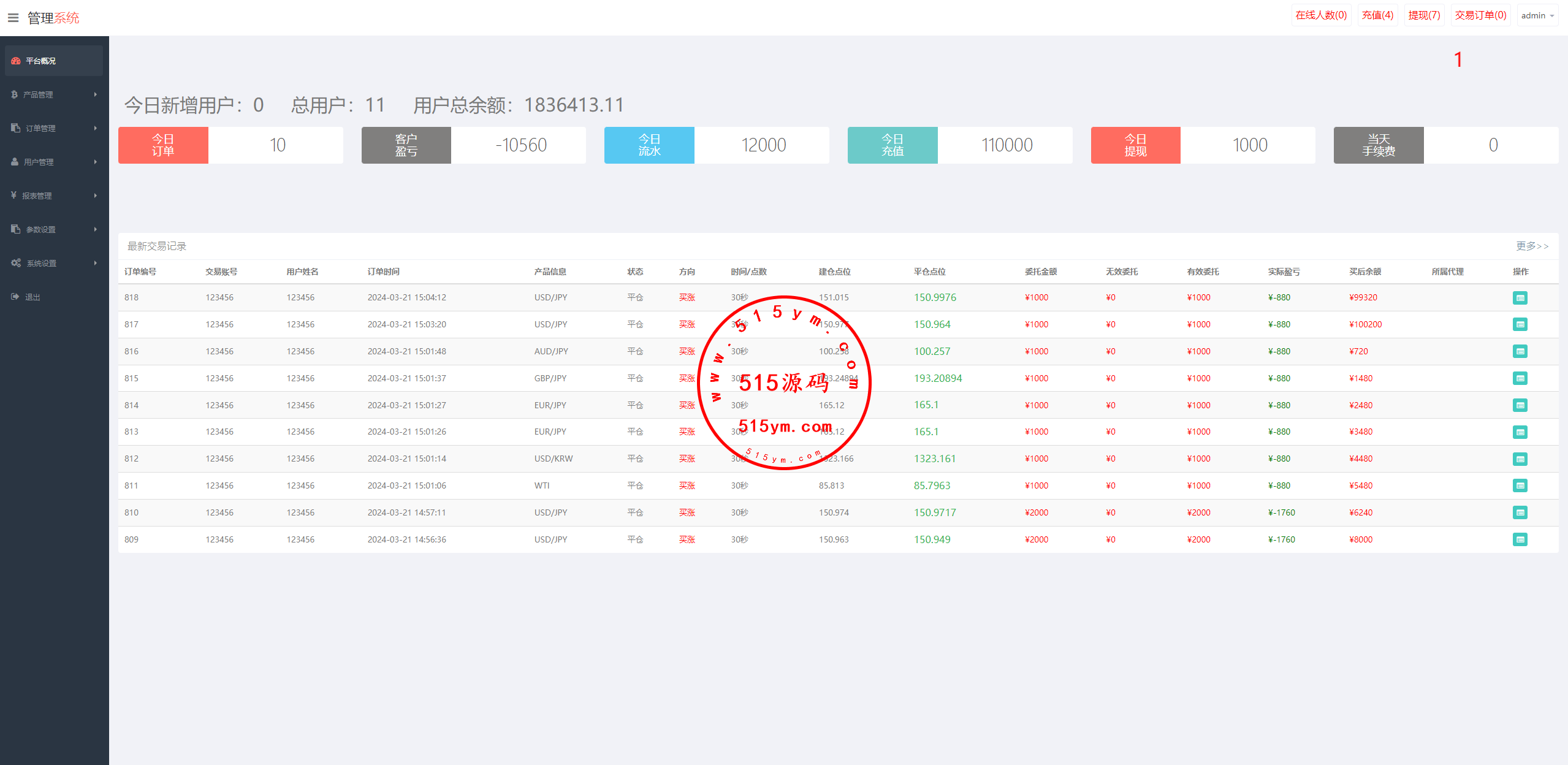Image resolution: width=1568 pixels, height=765 pixels.
Task: Click the red 今日订单 stat tile
Action: click(x=163, y=145)
